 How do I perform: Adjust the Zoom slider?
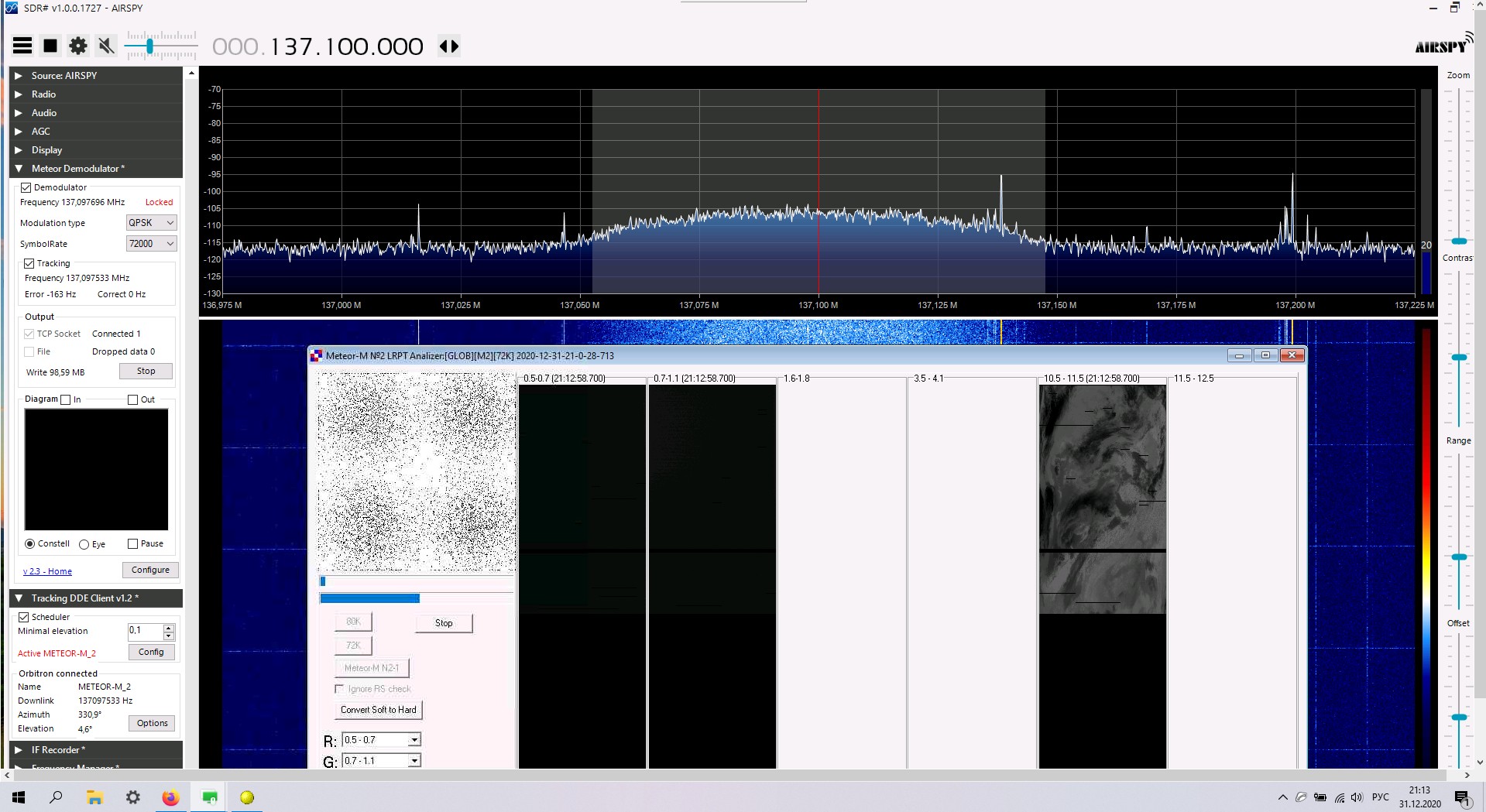[x=1459, y=241]
